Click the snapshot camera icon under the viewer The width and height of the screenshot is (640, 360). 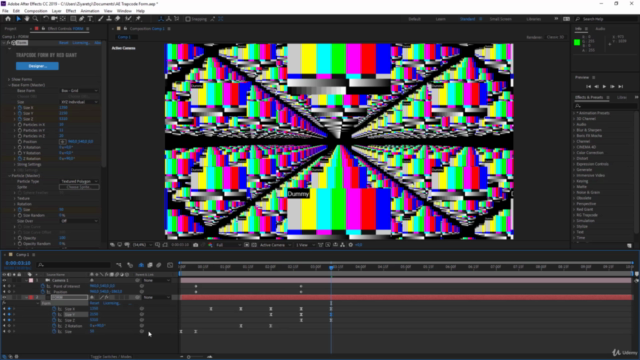click(196, 245)
